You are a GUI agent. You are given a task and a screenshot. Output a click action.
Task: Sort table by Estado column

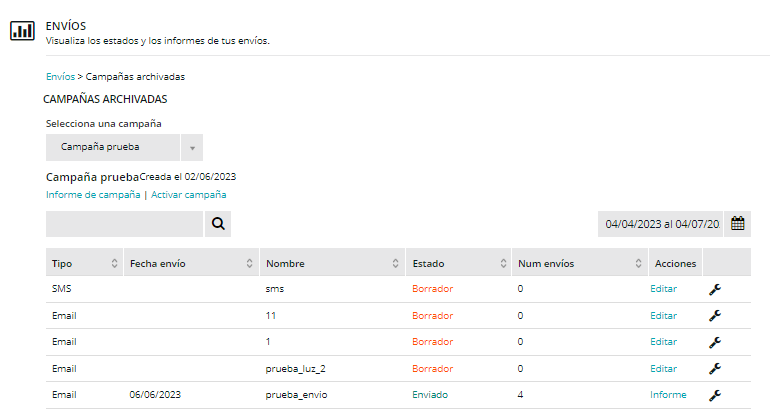pyautogui.click(x=502, y=264)
